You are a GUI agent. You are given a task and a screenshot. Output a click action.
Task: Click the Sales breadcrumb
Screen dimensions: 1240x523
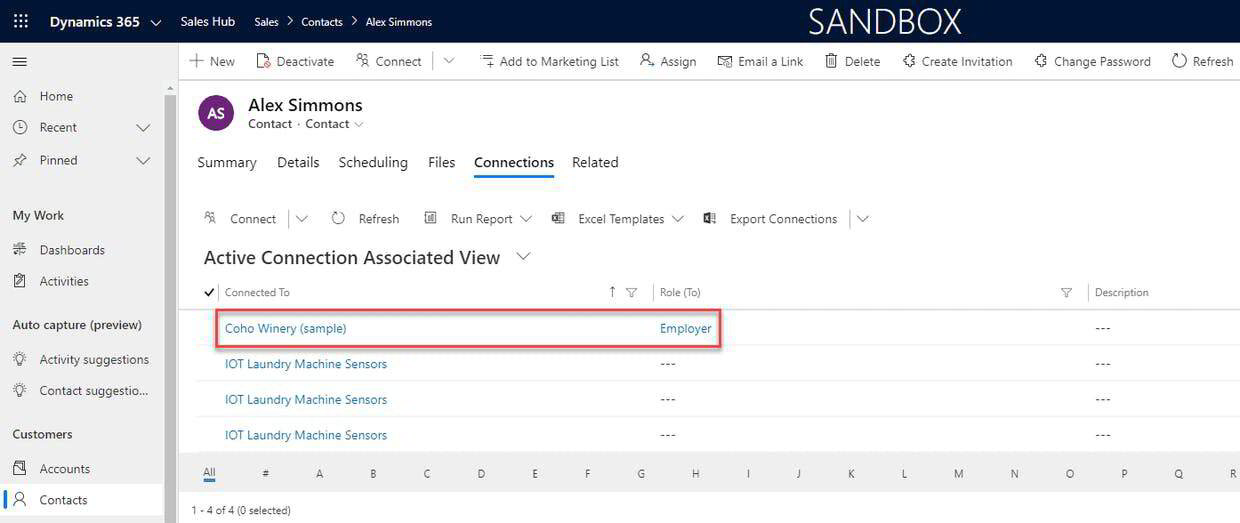coord(266,21)
